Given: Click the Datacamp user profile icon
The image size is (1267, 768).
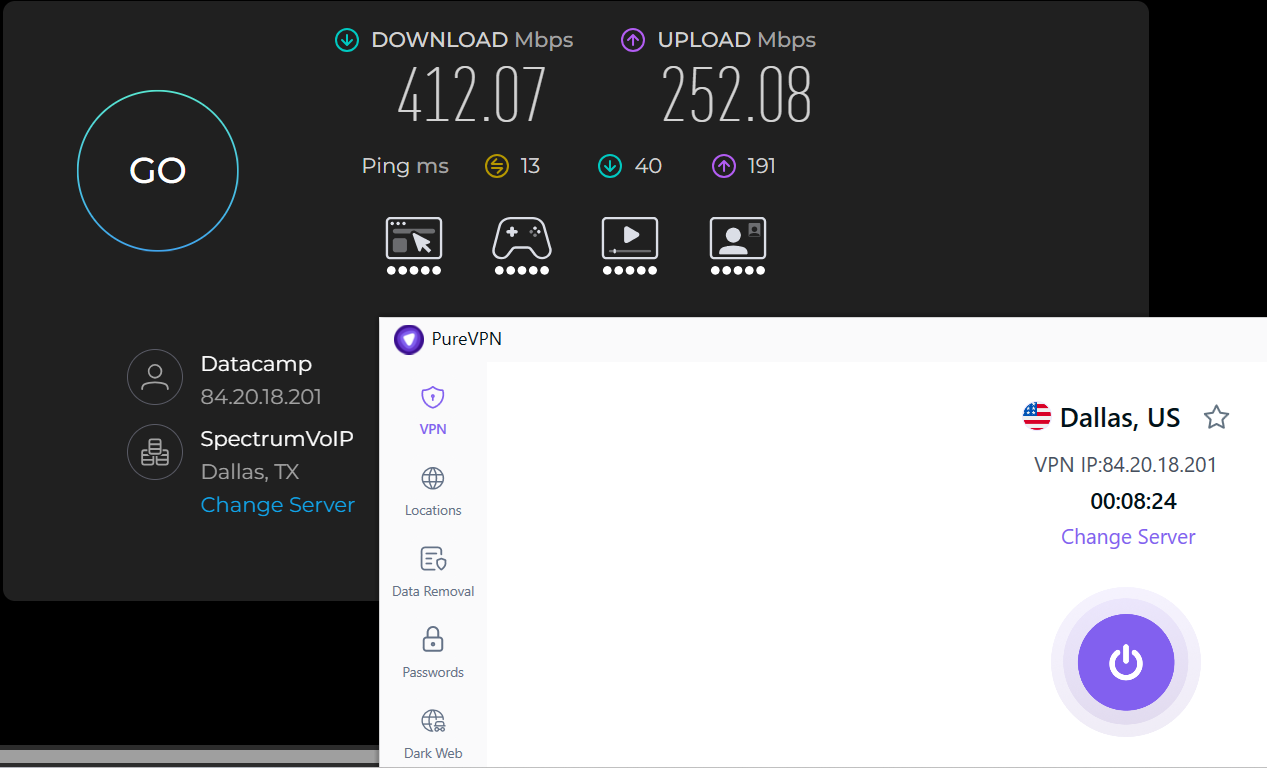Looking at the screenshot, I should tap(155, 377).
